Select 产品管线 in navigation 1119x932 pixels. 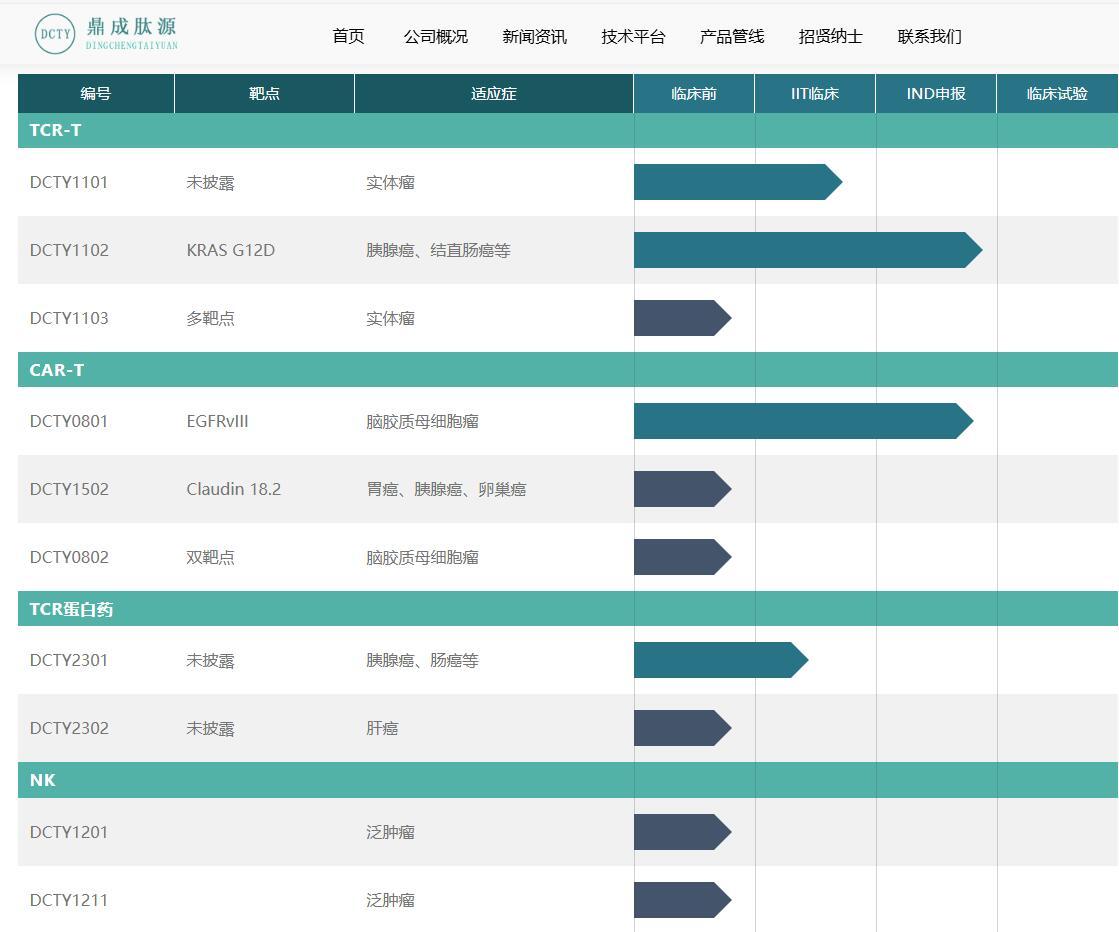tap(732, 37)
